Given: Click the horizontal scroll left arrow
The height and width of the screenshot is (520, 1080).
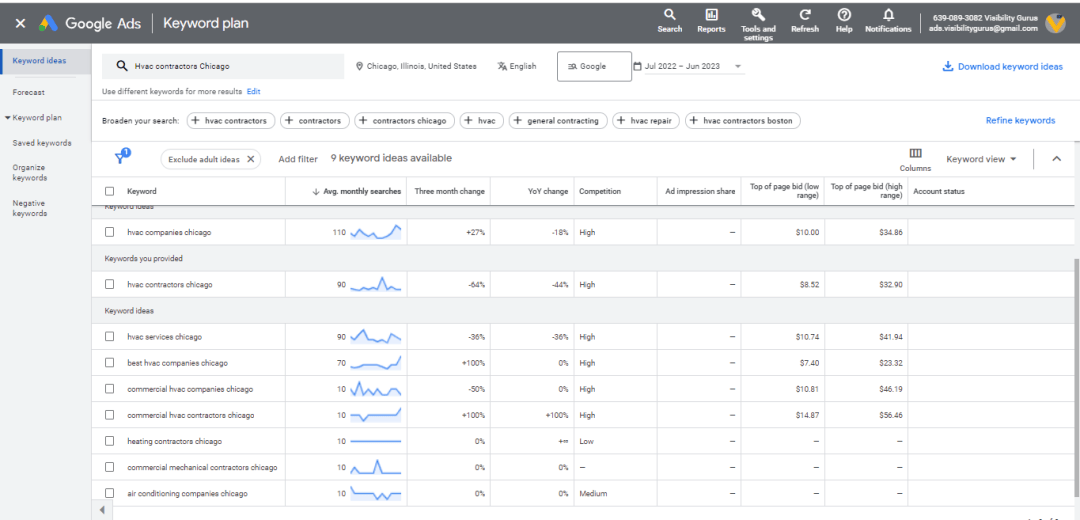Looking at the screenshot, I should (x=102, y=510).
